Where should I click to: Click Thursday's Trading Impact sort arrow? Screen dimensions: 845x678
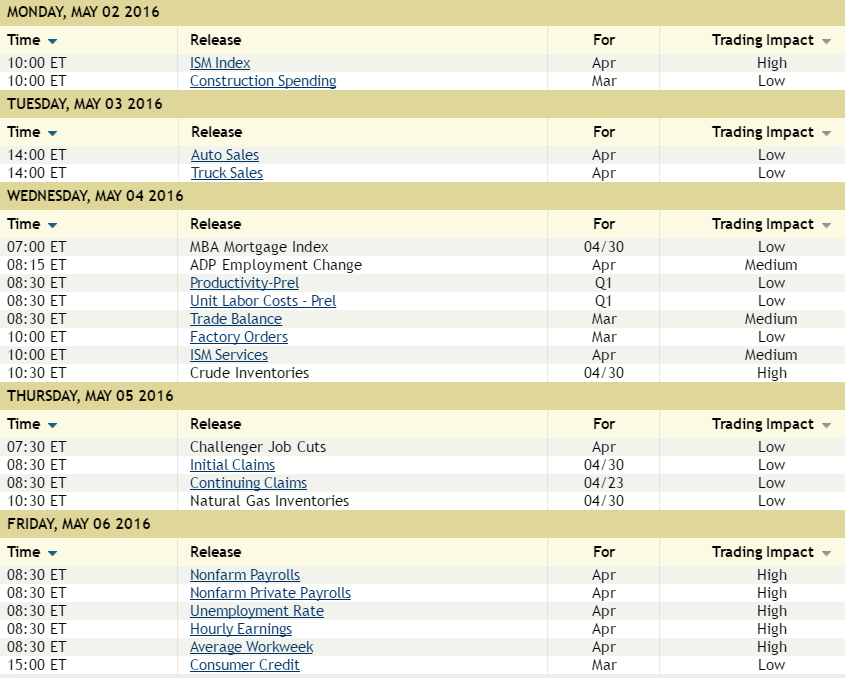click(x=826, y=425)
